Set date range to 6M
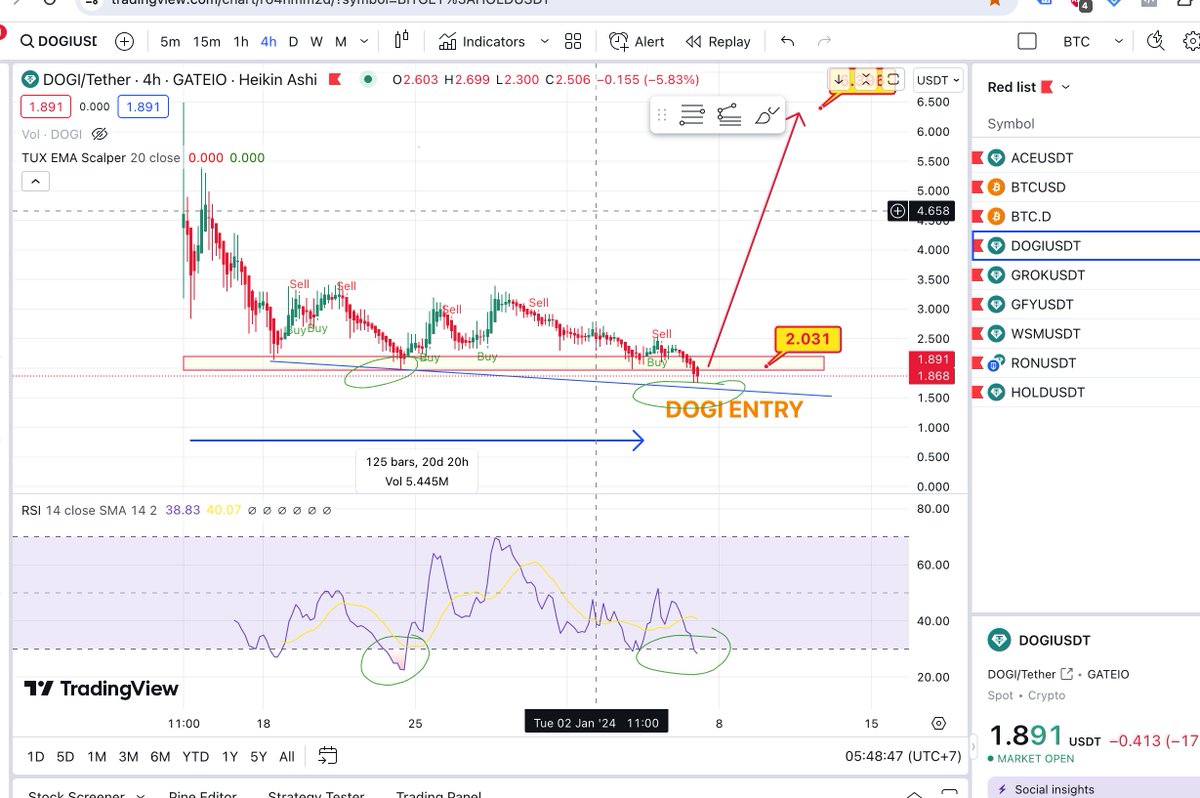Screen dimensions: 1200x798 [160, 757]
